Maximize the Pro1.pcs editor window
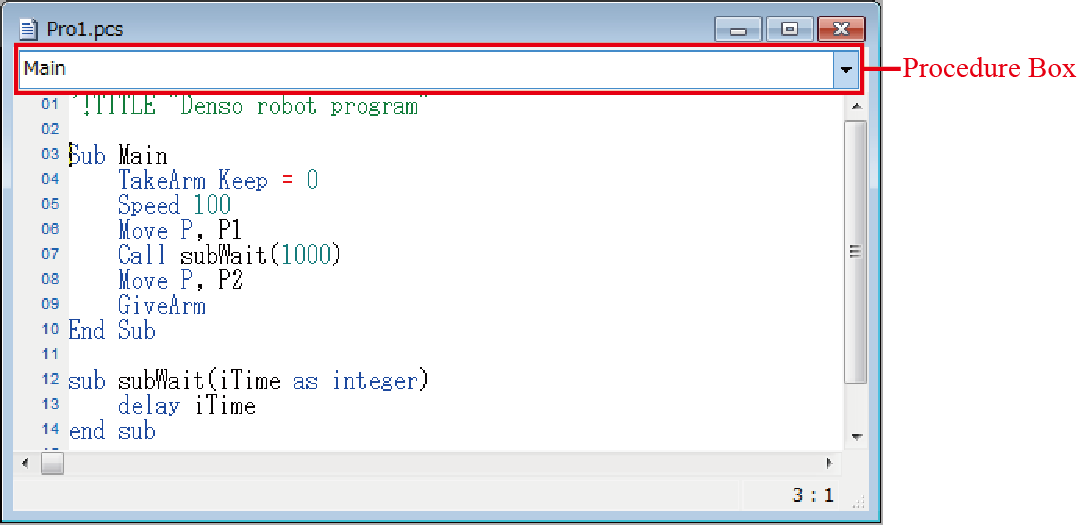Viewport: 1077px width, 525px height. point(790,29)
